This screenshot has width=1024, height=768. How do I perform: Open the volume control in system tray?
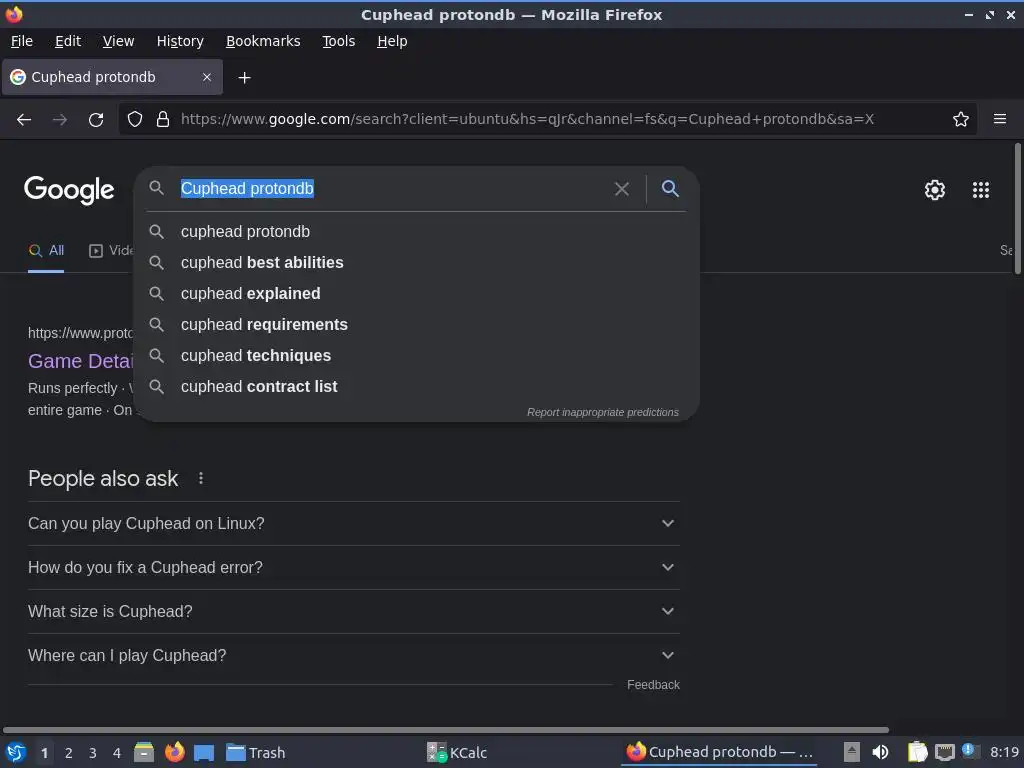tap(880, 752)
